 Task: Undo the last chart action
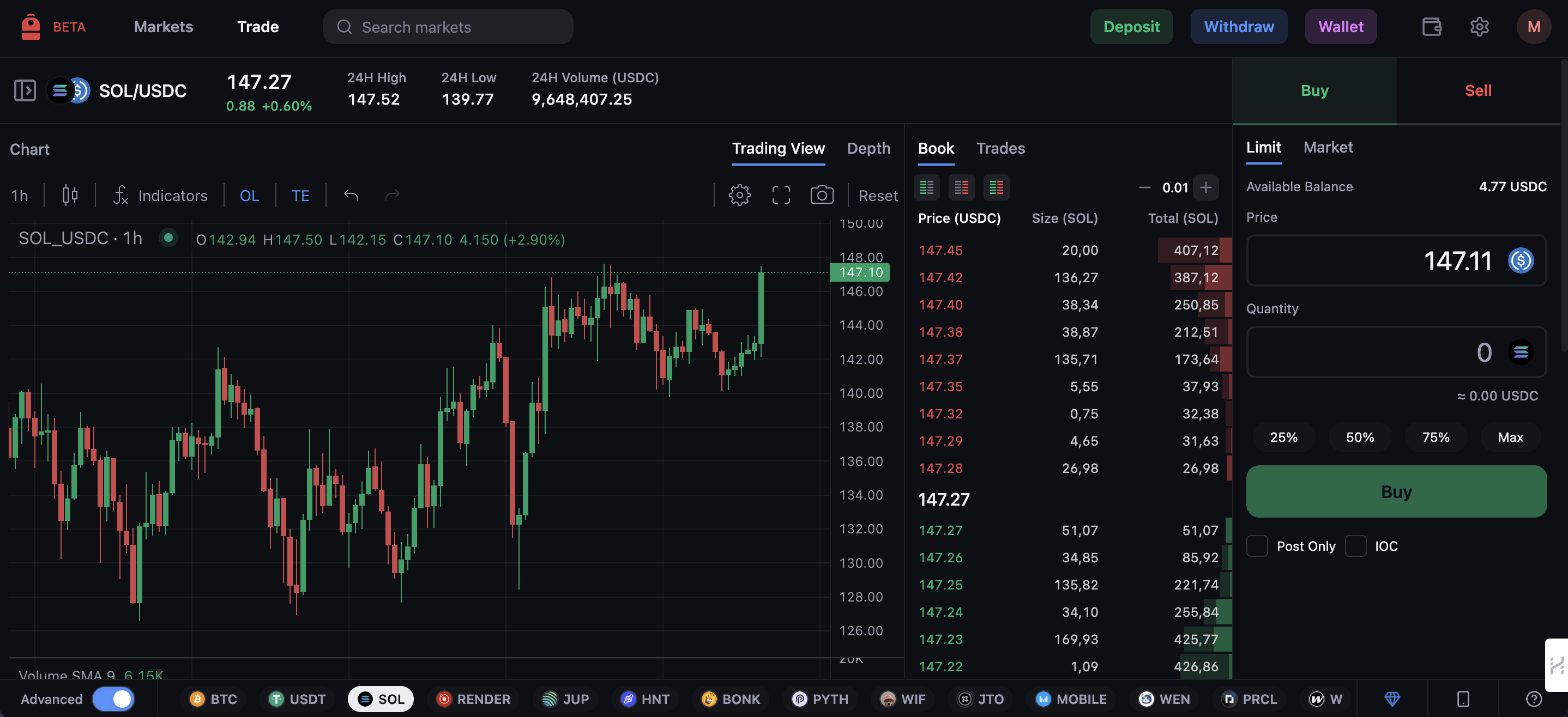pos(351,195)
